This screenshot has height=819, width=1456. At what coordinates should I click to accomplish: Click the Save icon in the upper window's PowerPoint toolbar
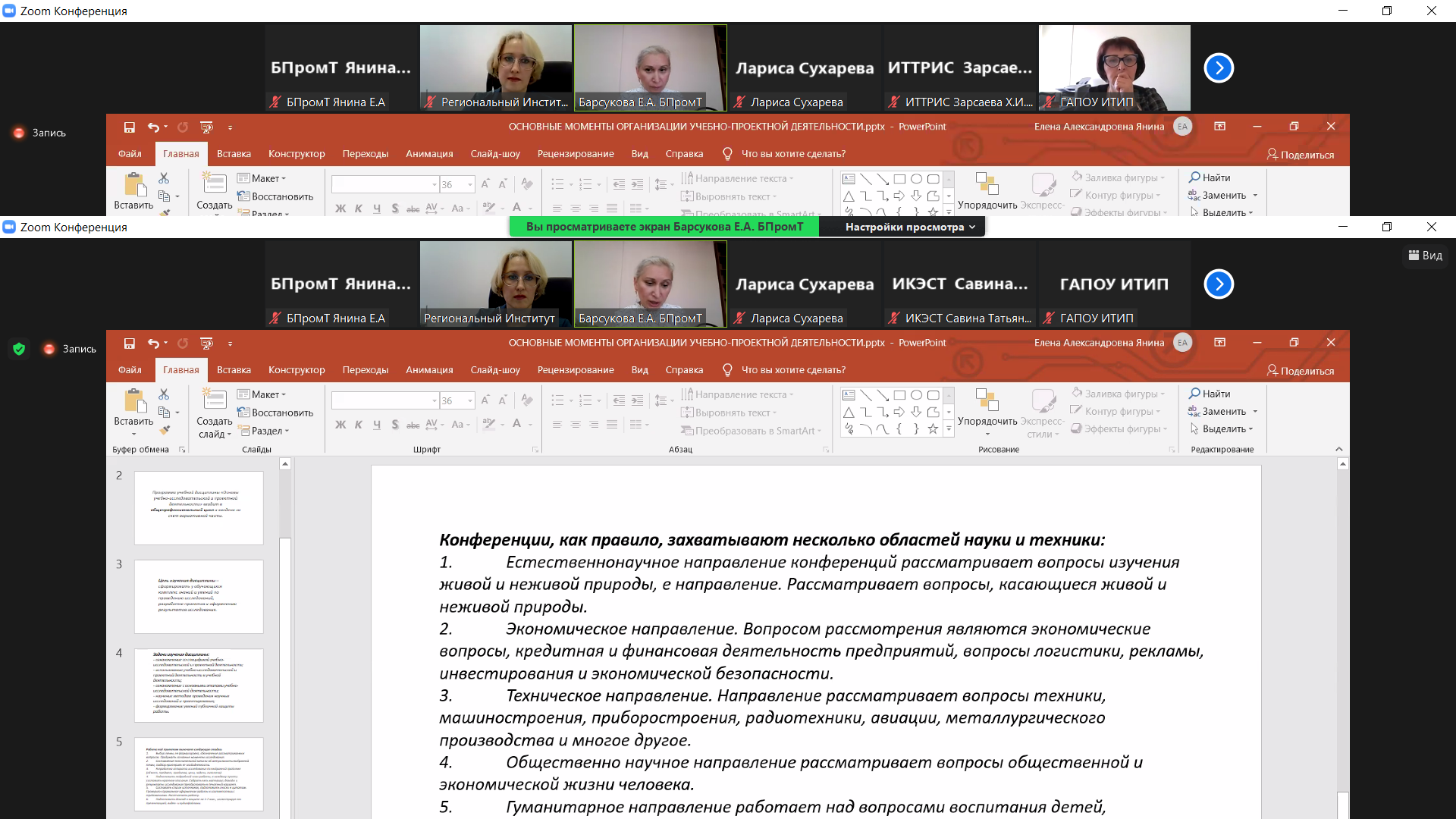click(x=130, y=127)
